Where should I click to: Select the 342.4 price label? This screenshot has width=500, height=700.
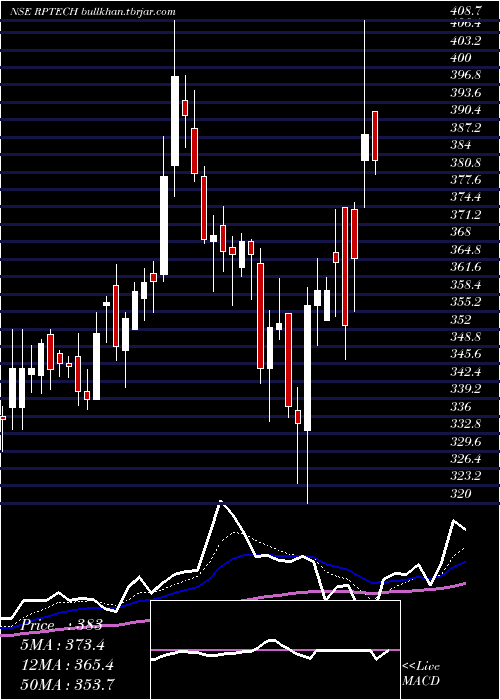[x=466, y=372]
